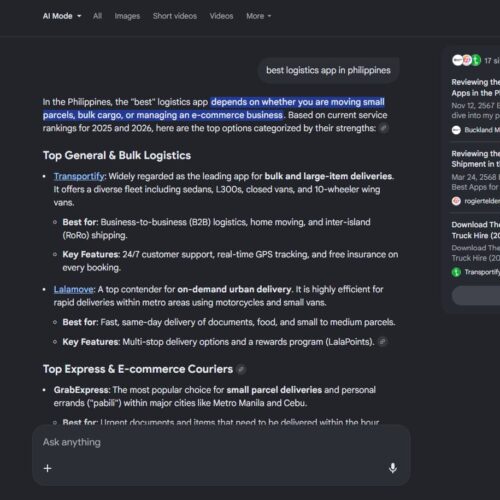Click 'bulk and large-item deliveries' bold text
Image resolution: width=500 pixels, height=500 pixels.
(328, 176)
